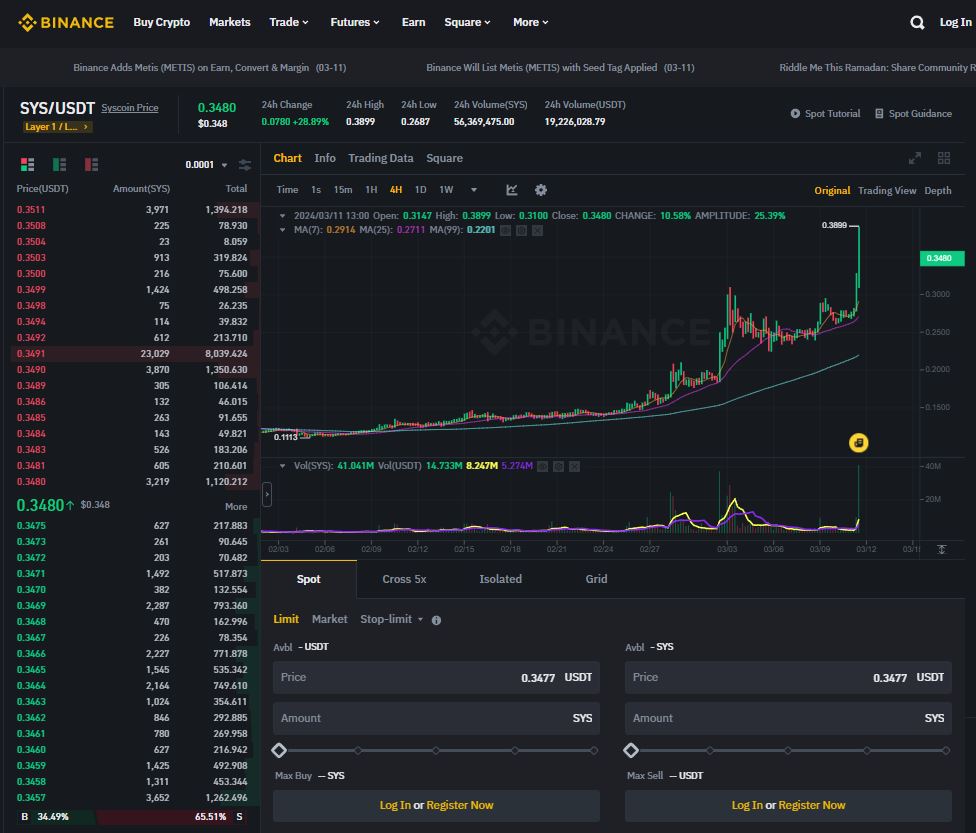Image resolution: width=976 pixels, height=833 pixels.
Task: Click yellow news marker on chart
Action: click(x=858, y=443)
